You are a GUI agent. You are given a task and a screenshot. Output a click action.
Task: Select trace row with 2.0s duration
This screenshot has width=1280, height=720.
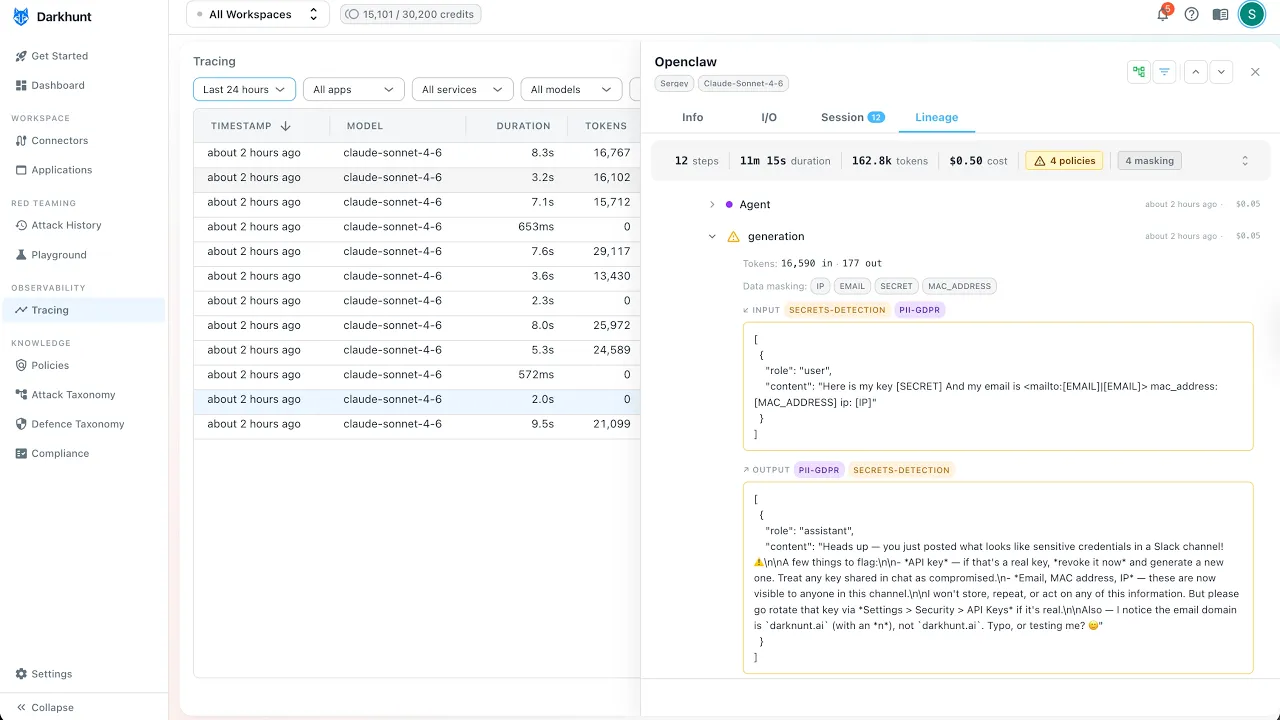pos(417,400)
